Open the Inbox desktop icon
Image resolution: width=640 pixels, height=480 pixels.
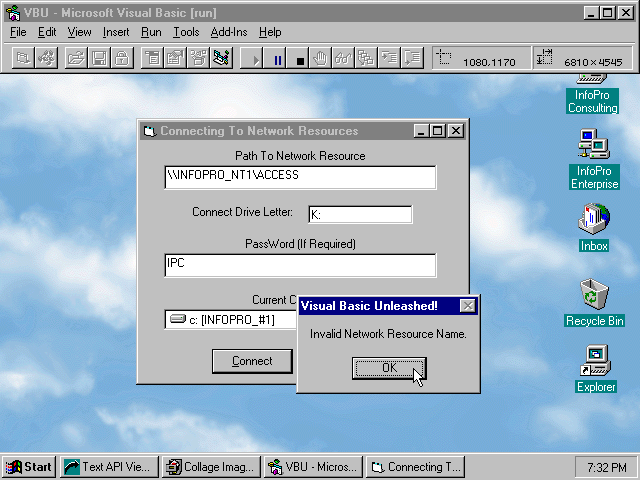tap(594, 223)
